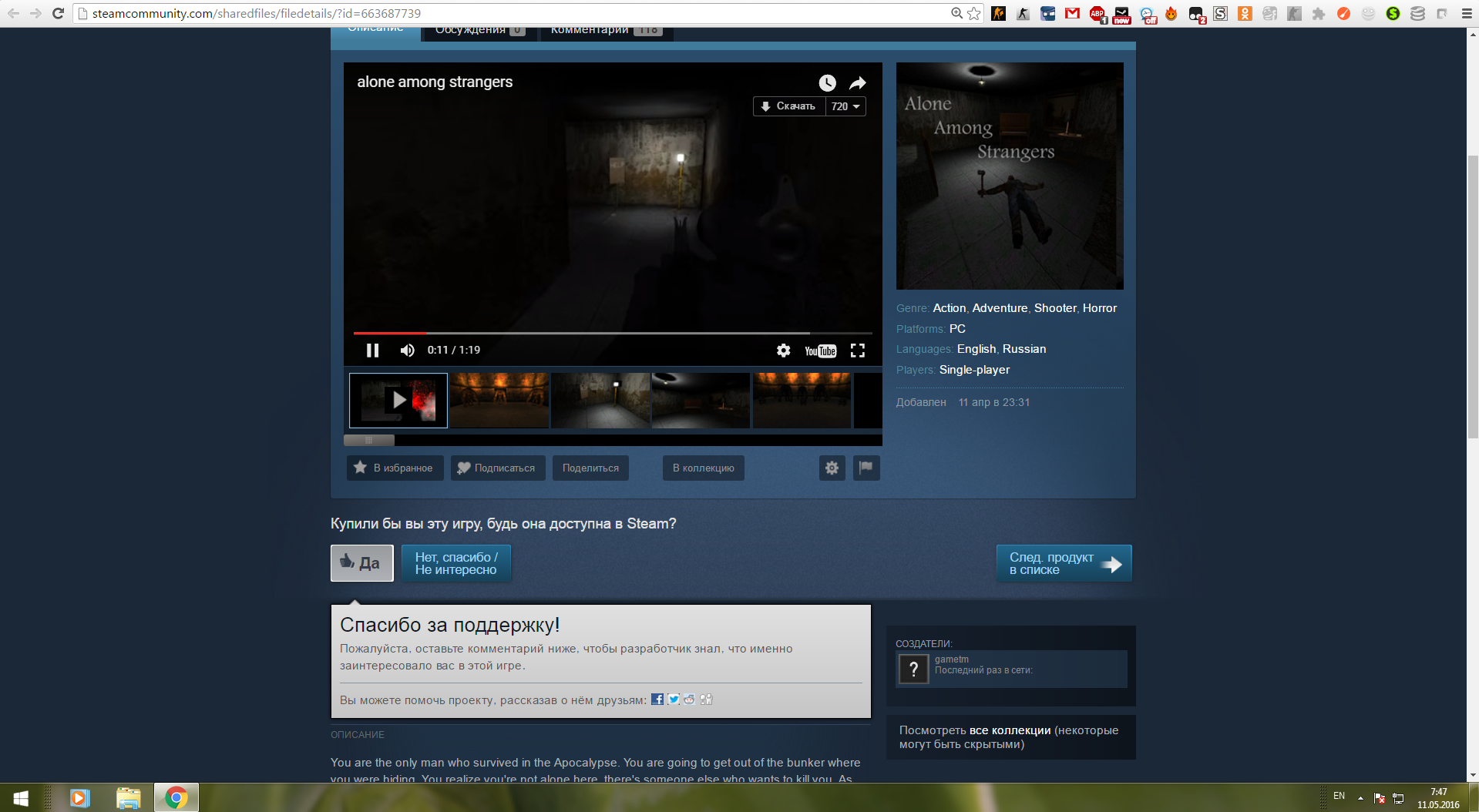Click the report flag icon
This screenshot has height=812, width=1479.
pos(866,468)
